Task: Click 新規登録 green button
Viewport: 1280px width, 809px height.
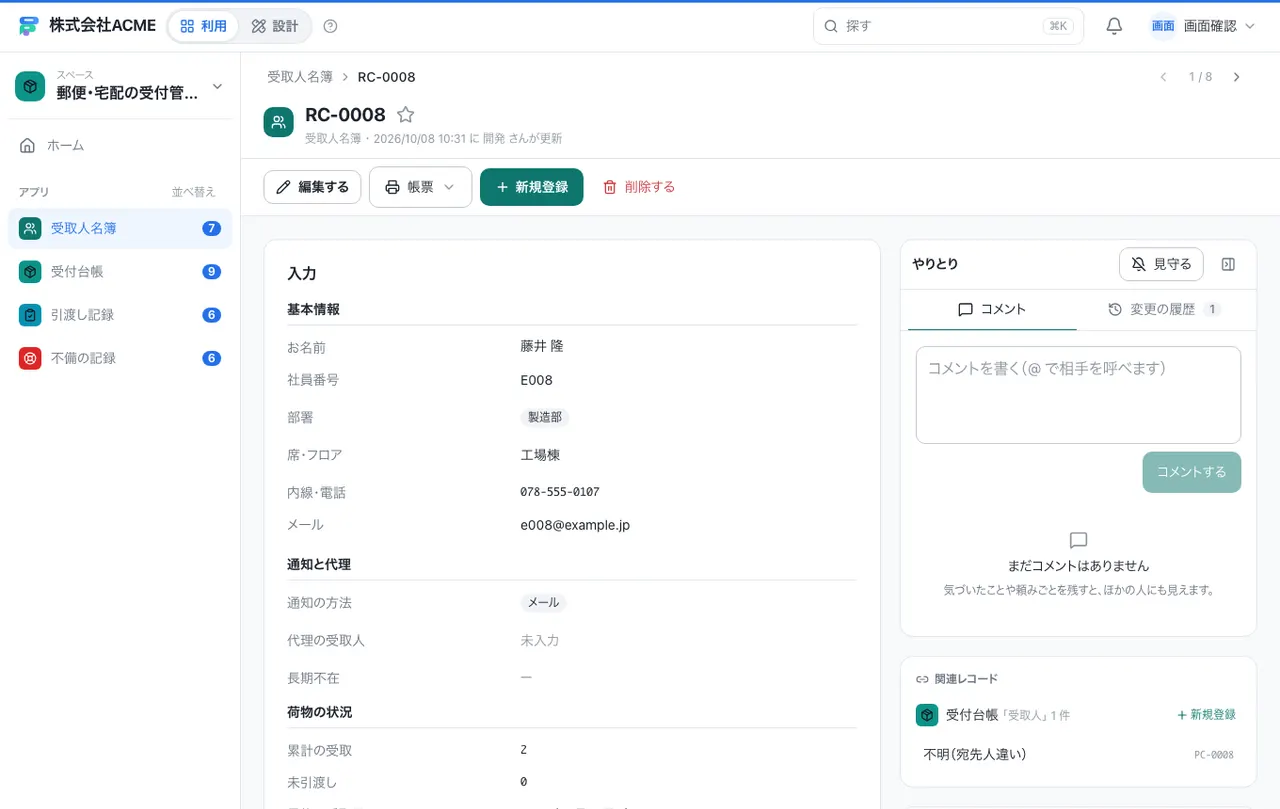Action: pyautogui.click(x=532, y=187)
